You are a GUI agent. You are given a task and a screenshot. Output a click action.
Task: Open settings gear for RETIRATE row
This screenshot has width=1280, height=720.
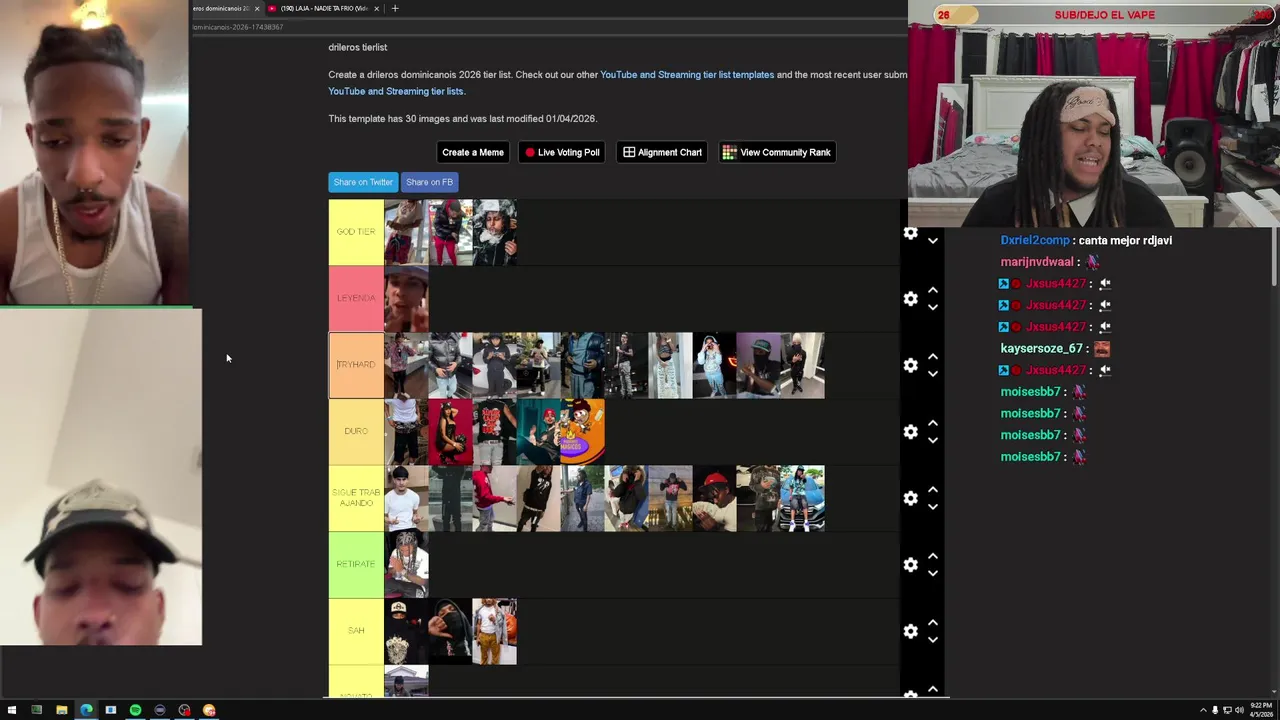(910, 565)
